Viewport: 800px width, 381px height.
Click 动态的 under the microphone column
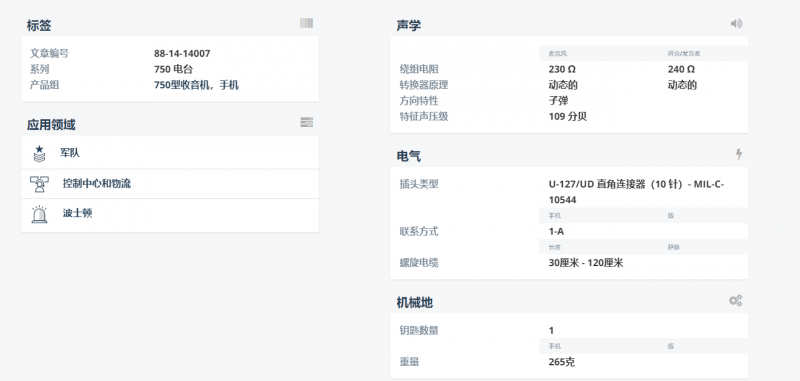pos(563,85)
